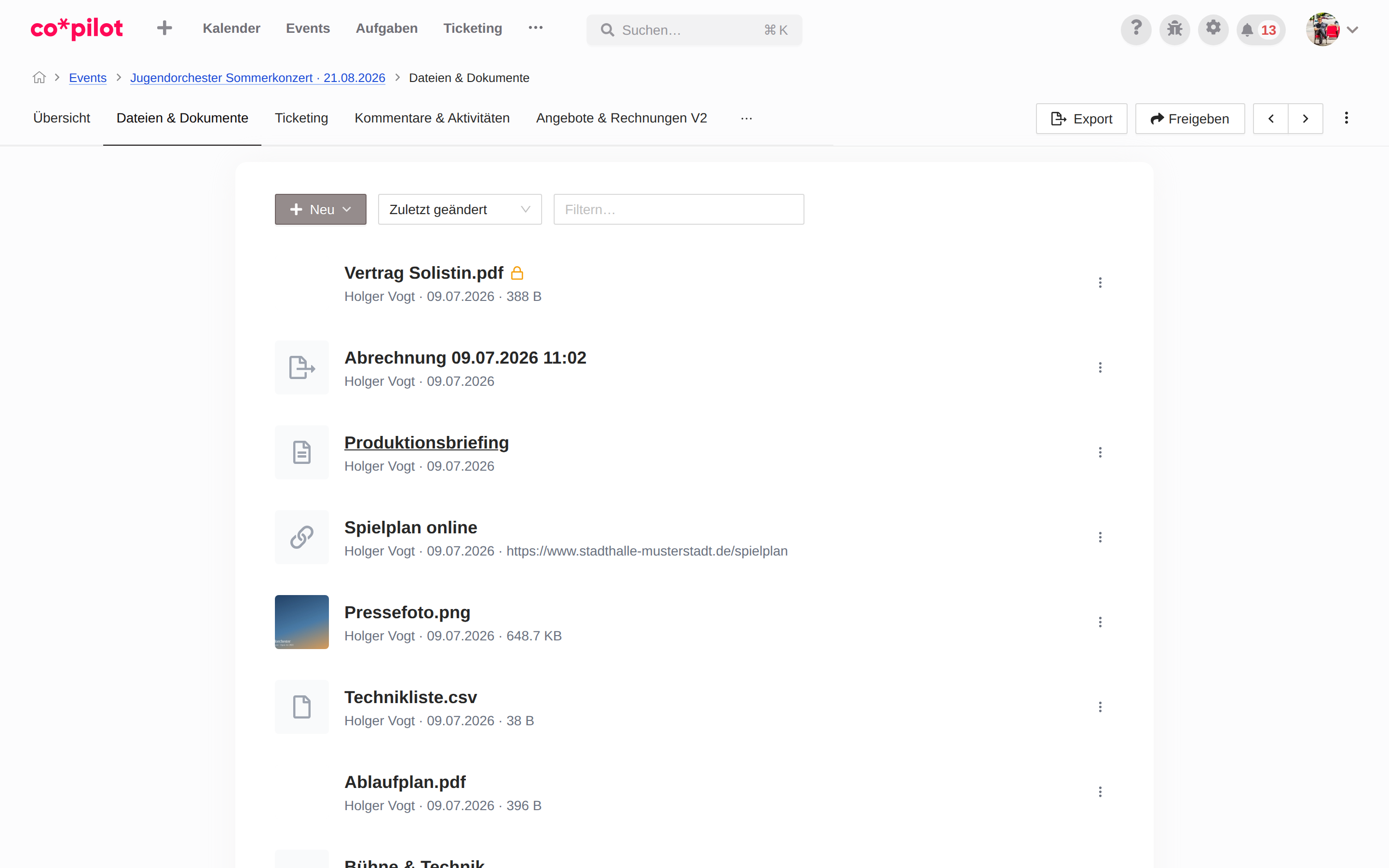The image size is (1389, 868).
Task: Click the Export button
Action: (x=1081, y=119)
